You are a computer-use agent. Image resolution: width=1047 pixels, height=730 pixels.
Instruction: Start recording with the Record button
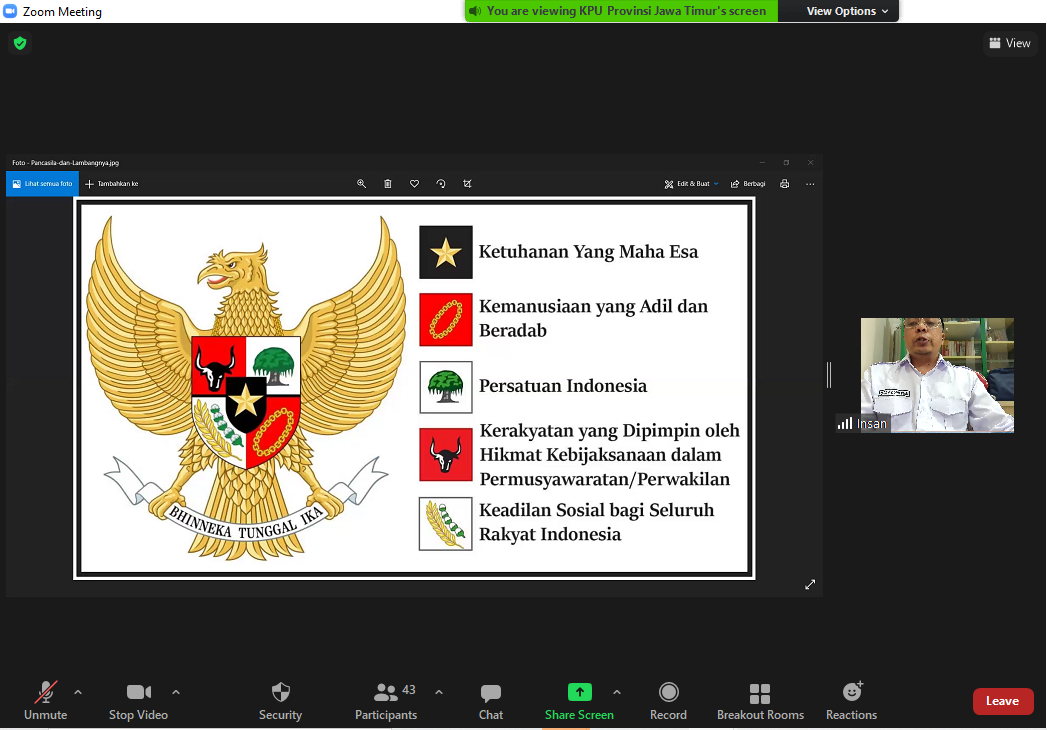668,700
